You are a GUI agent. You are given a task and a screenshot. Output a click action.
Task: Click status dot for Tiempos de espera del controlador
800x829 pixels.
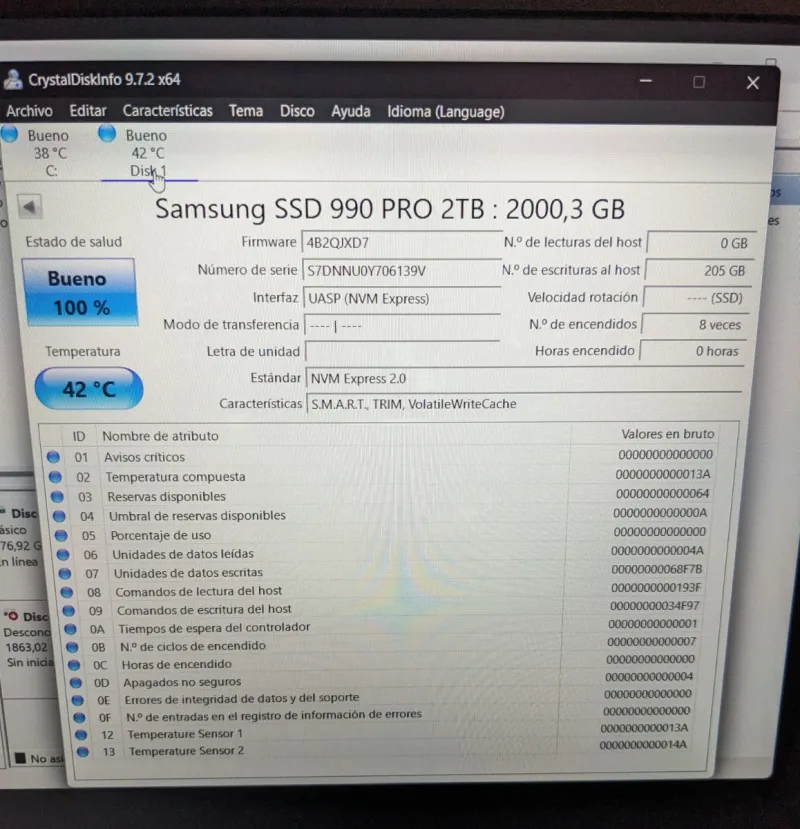pyautogui.click(x=70, y=629)
